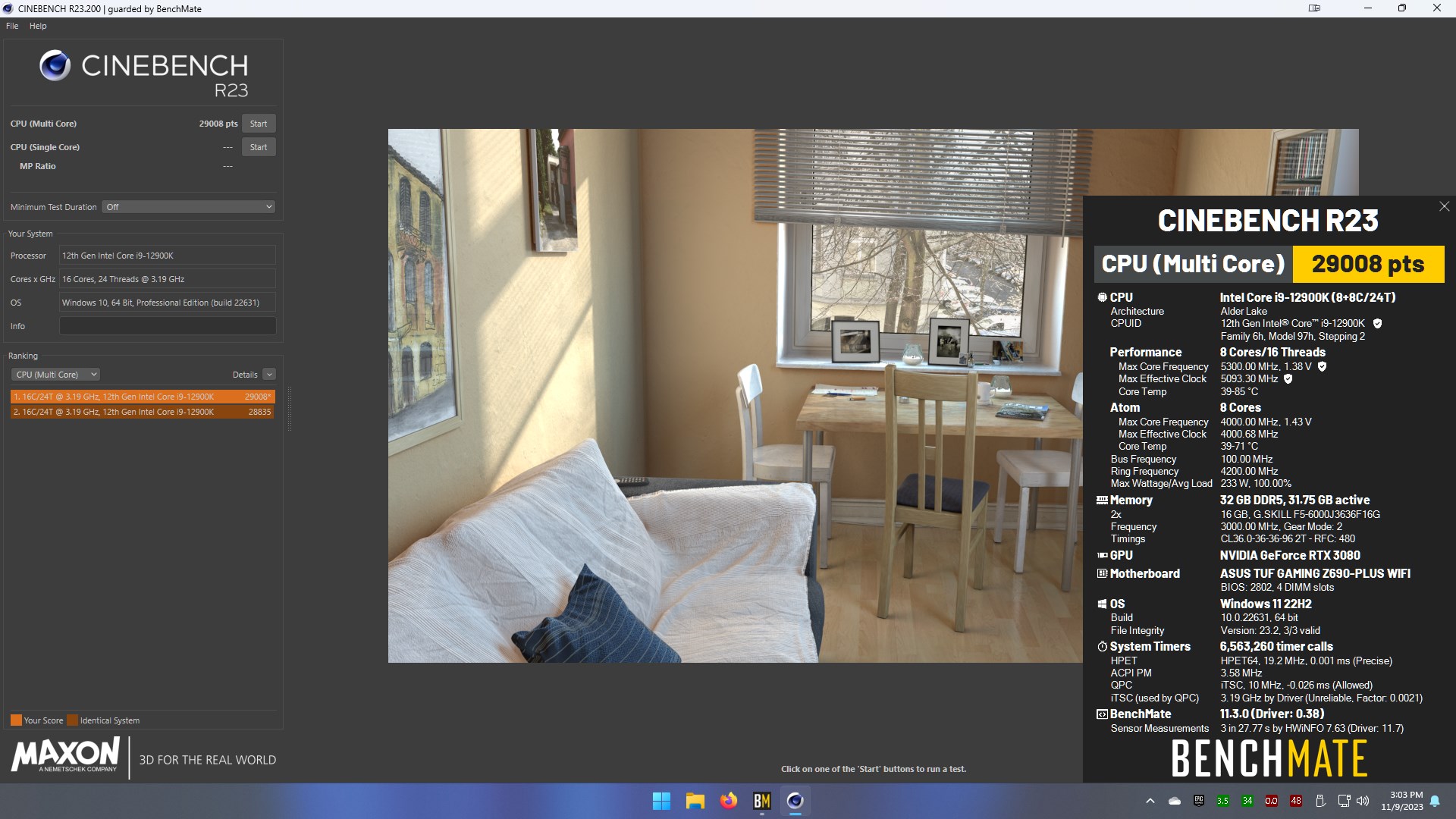Click the Intel Core i9-12900K heading

click(x=1307, y=297)
